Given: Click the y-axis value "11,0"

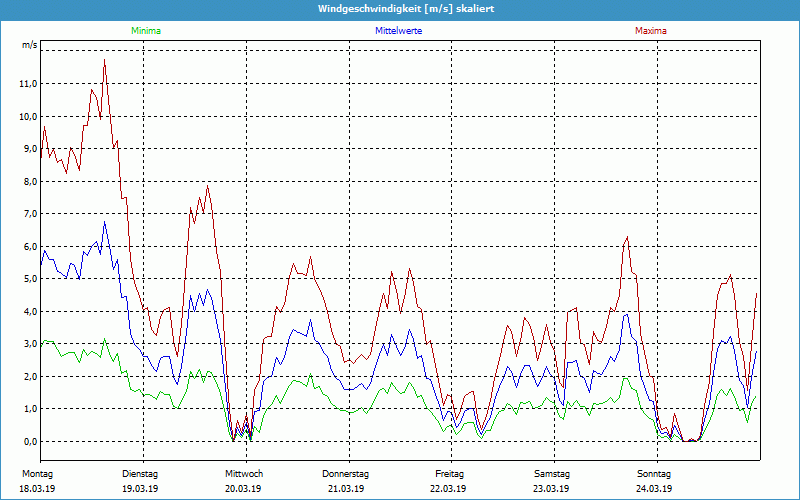Looking at the screenshot, I should click(x=28, y=84).
